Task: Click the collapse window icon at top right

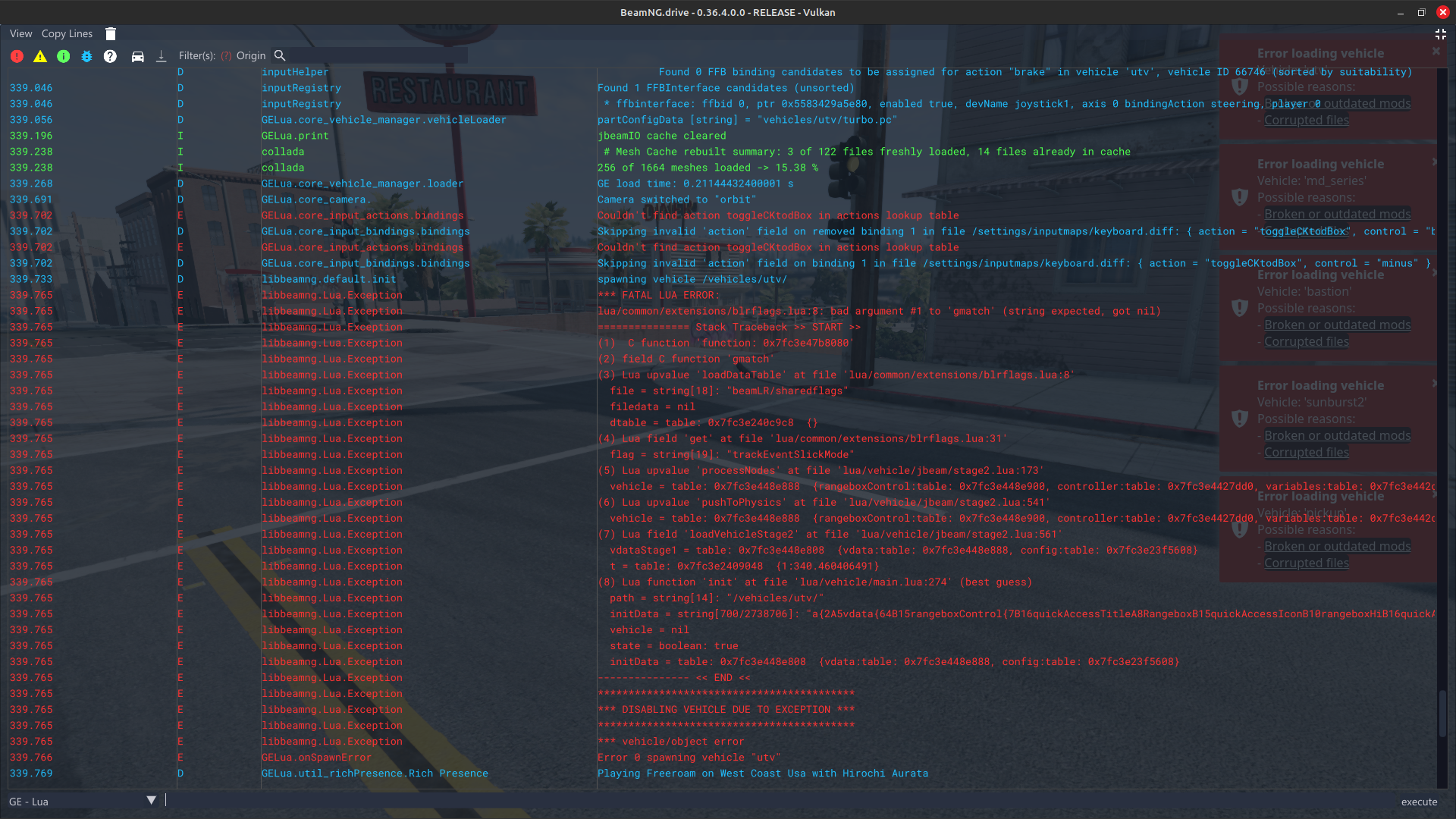Action: [1440, 34]
